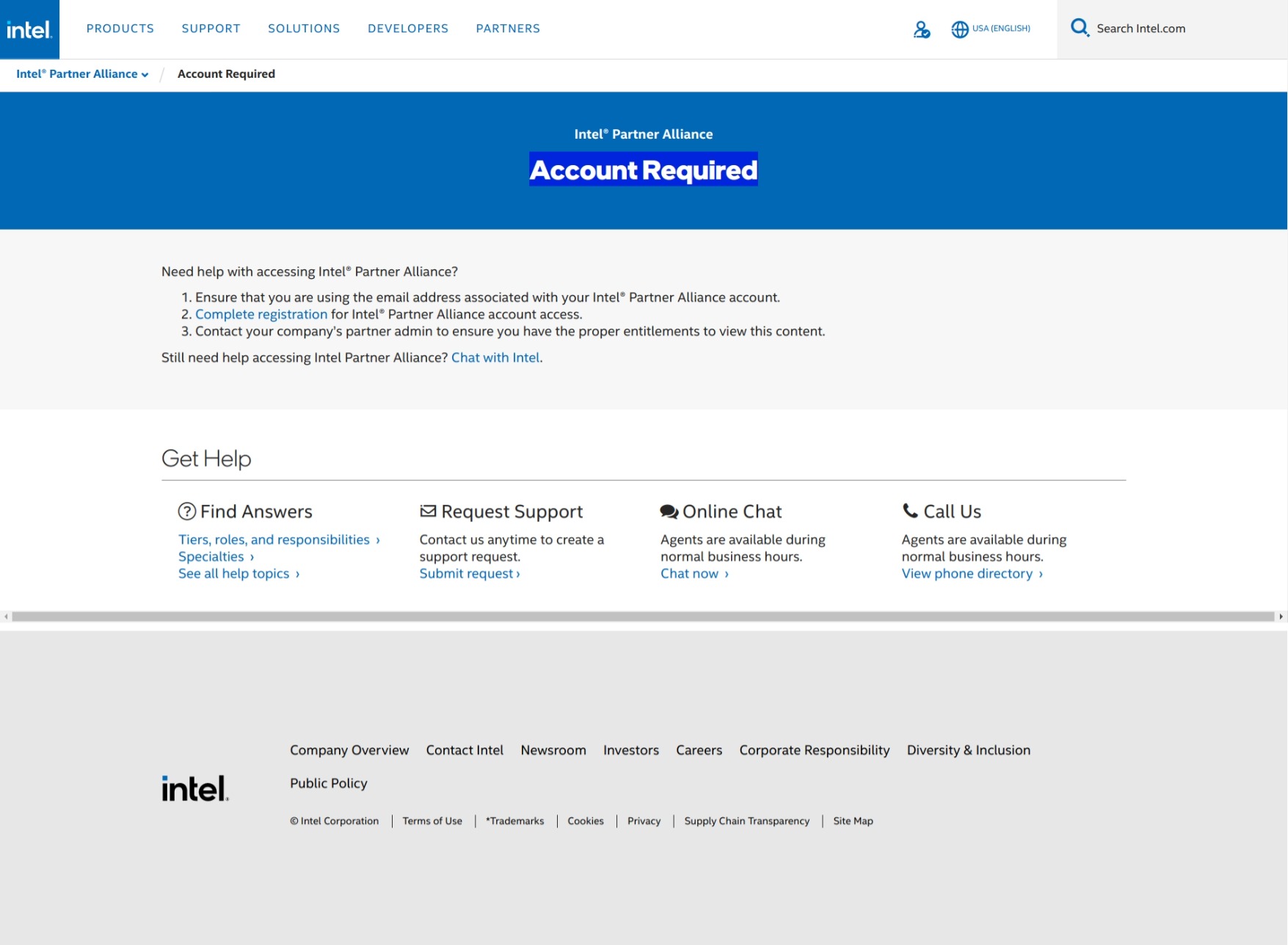The image size is (1288, 945).
Task: Open the Site Map link
Action: 854,821
